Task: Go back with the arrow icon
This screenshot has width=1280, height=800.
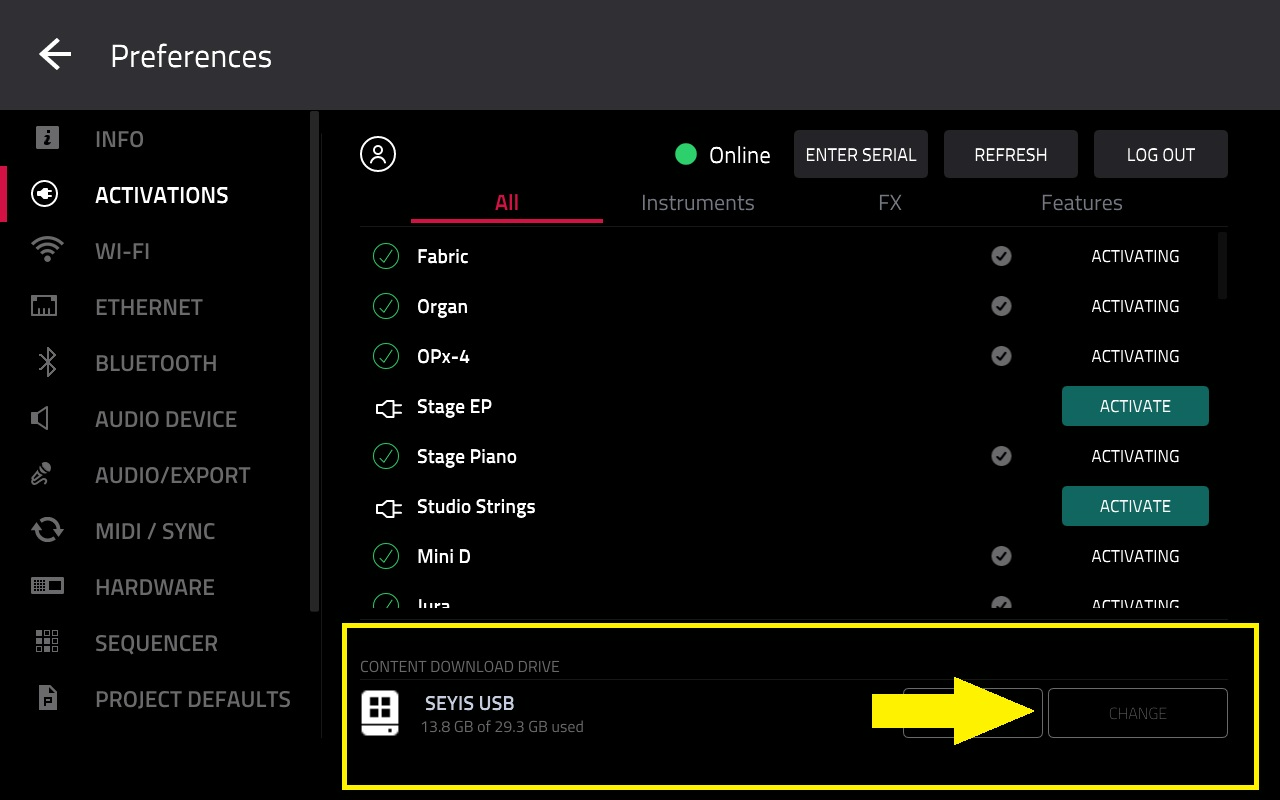Action: tap(55, 54)
